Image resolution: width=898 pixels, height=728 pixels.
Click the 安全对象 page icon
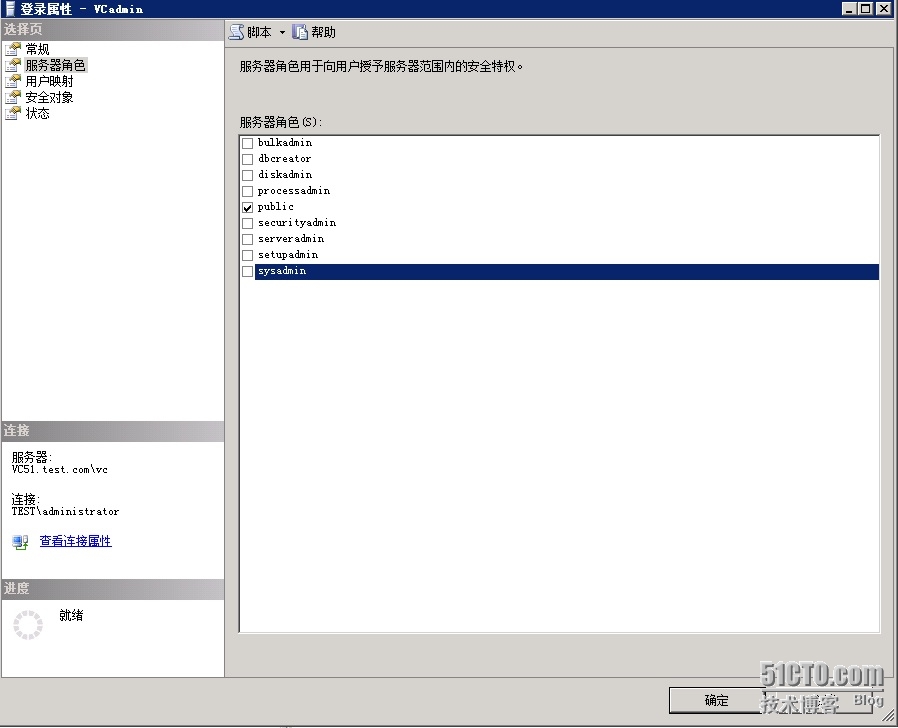coord(13,97)
